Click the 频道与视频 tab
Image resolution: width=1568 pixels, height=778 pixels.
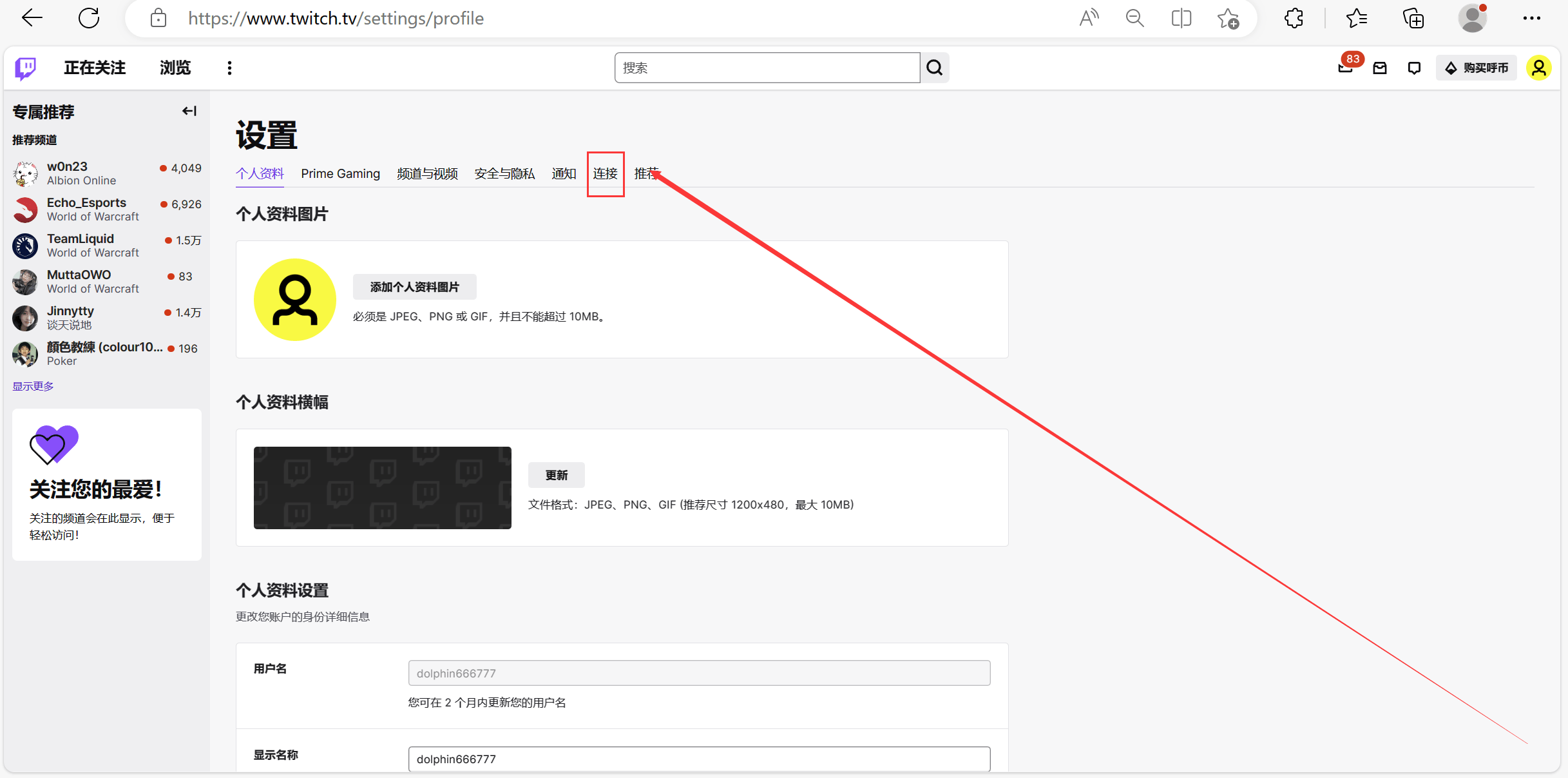[425, 174]
